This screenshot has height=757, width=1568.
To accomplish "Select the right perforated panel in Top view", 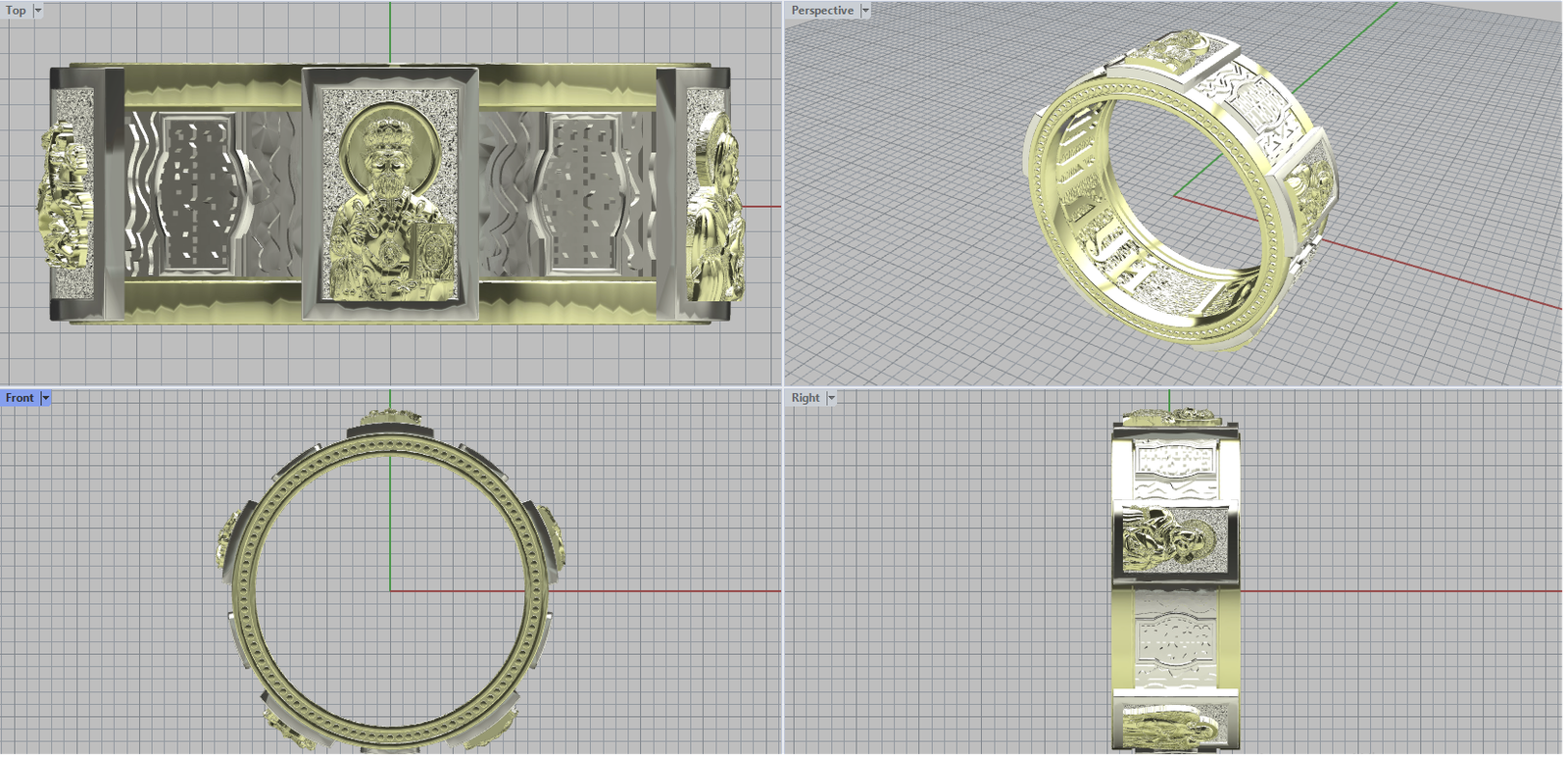I will (x=582, y=193).
